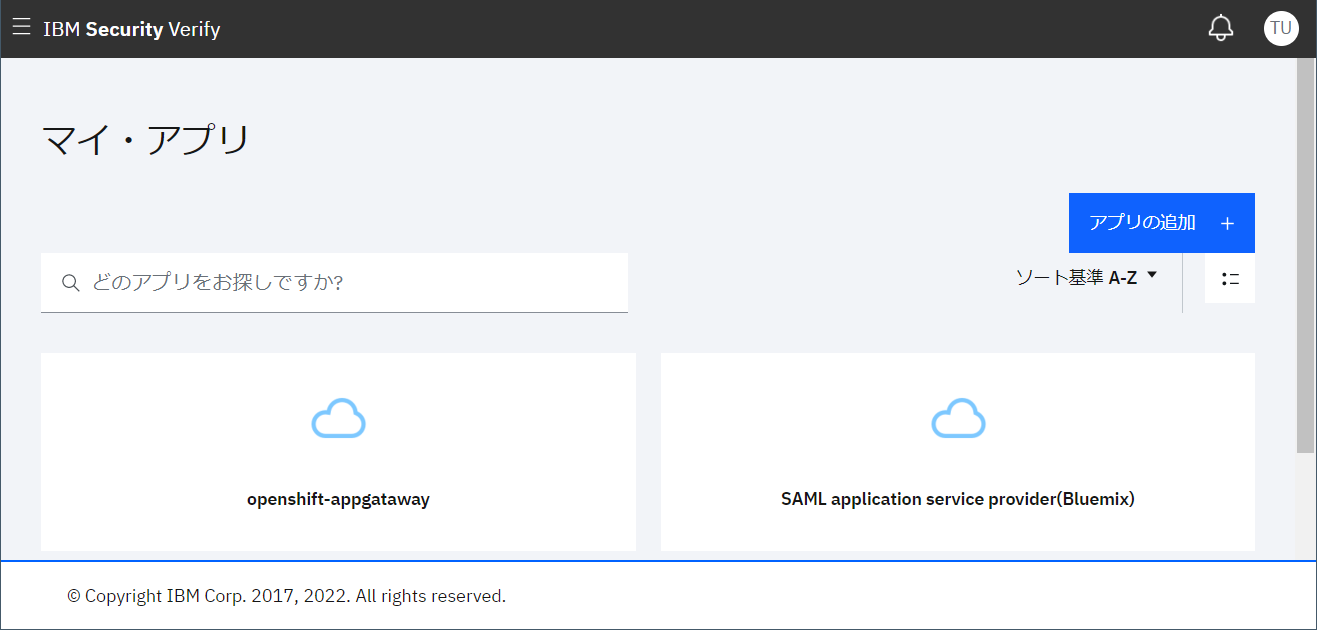Open the notifications bell
This screenshot has width=1317, height=631.
click(1221, 28)
